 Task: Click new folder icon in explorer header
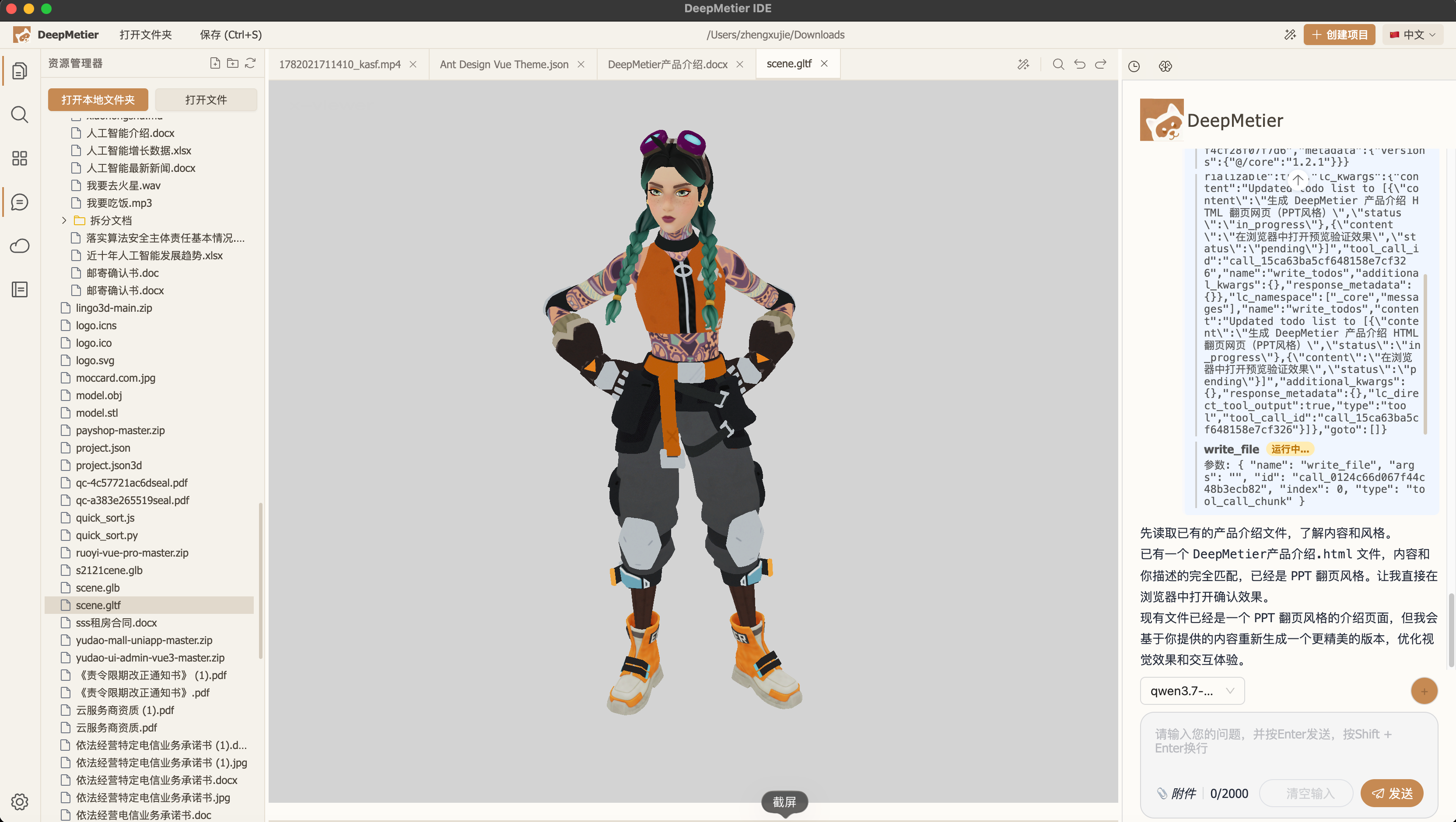pos(232,63)
